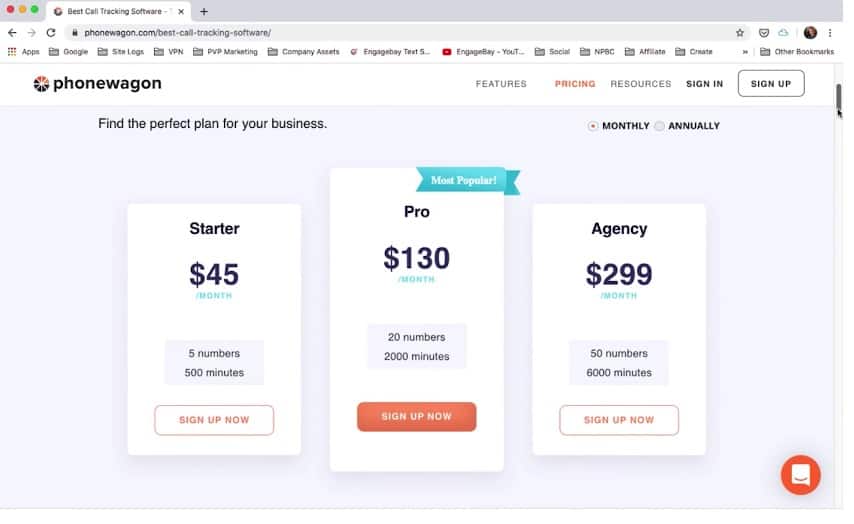
Task: Open the Features menu item
Action: 501,84
